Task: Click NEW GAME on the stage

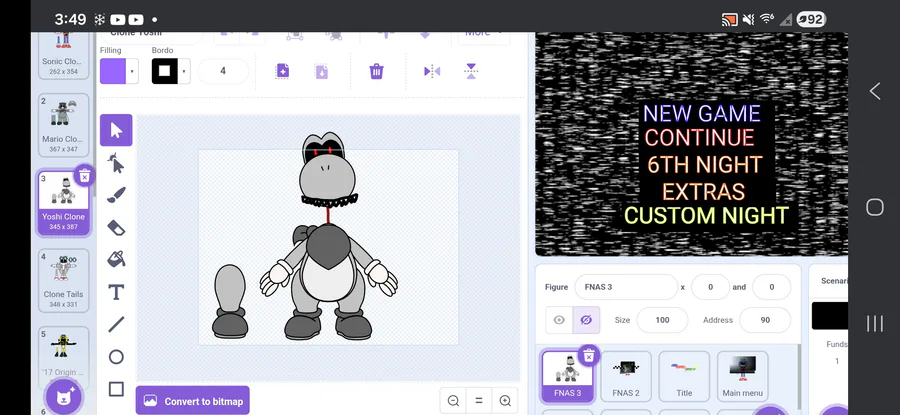Action: coord(701,114)
